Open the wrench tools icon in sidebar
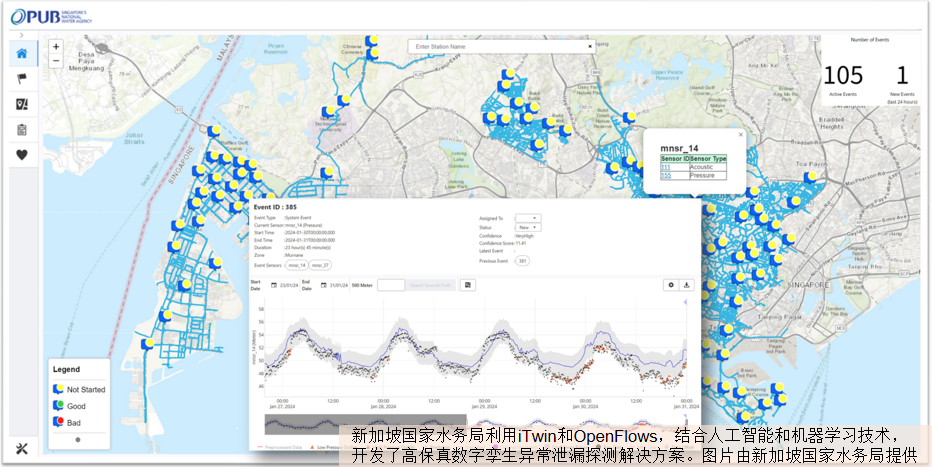The width and height of the screenshot is (932, 467). (22, 448)
